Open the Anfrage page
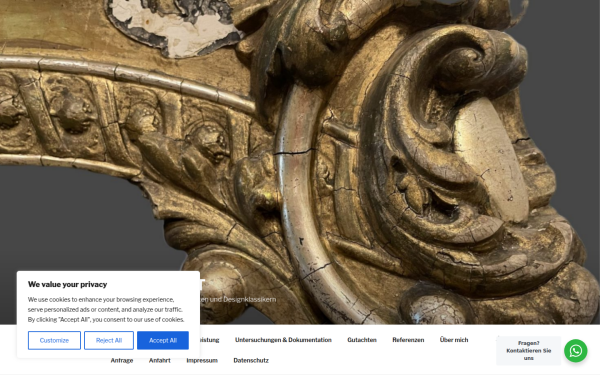The image size is (600, 375). (122, 360)
